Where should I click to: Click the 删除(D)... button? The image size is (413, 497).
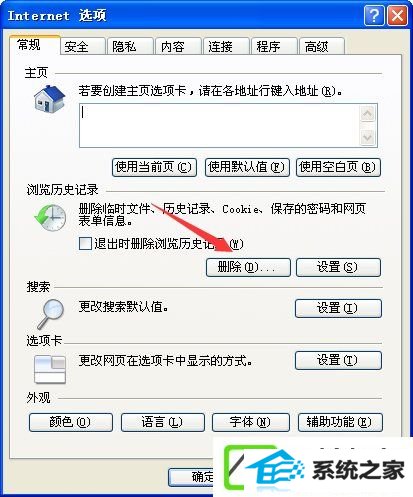pyautogui.click(x=248, y=267)
